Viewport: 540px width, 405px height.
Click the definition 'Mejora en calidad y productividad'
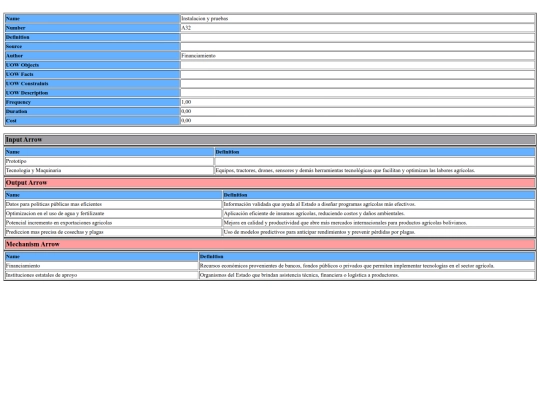345,223
